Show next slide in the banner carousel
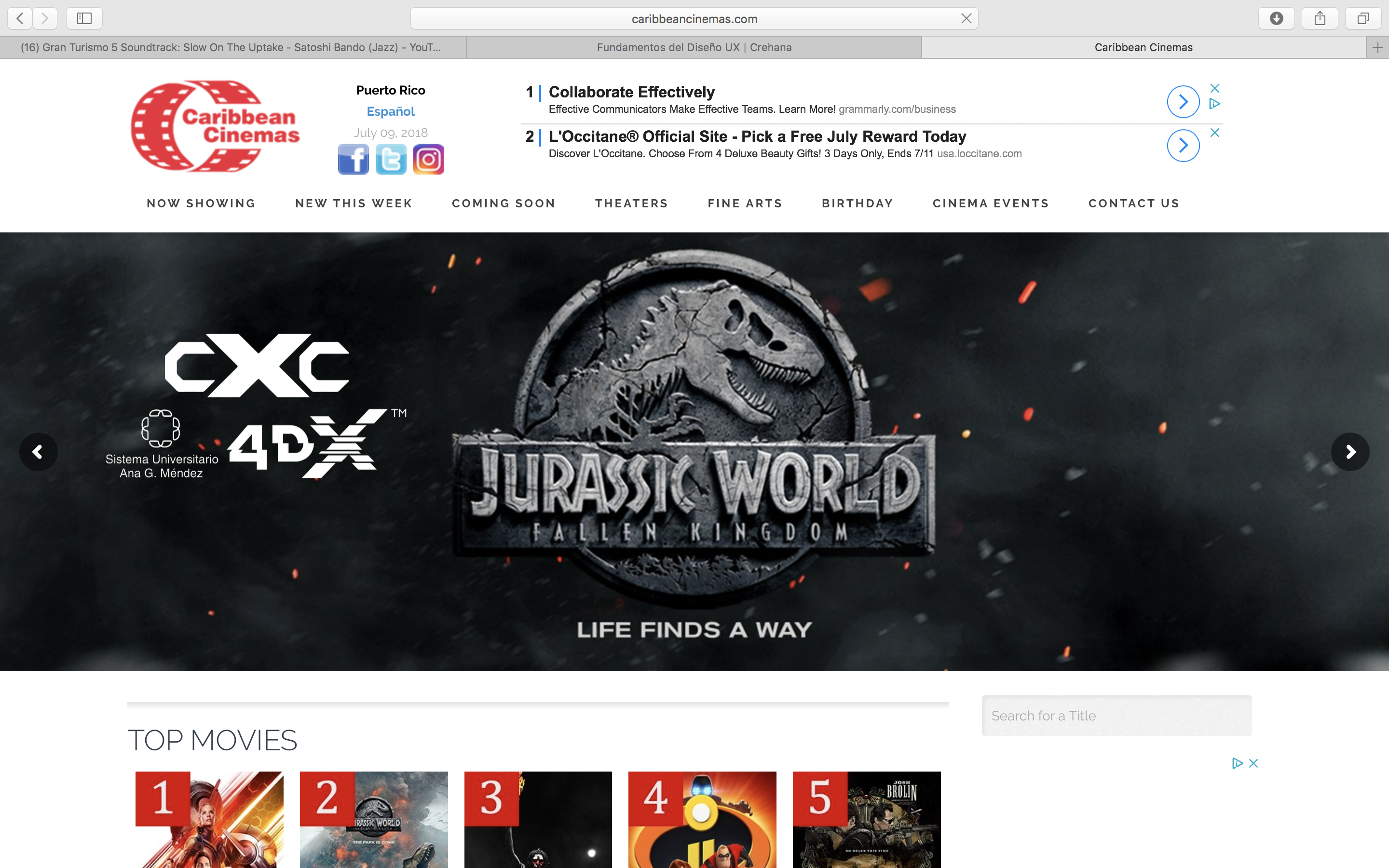This screenshot has width=1389, height=868. point(1350,452)
